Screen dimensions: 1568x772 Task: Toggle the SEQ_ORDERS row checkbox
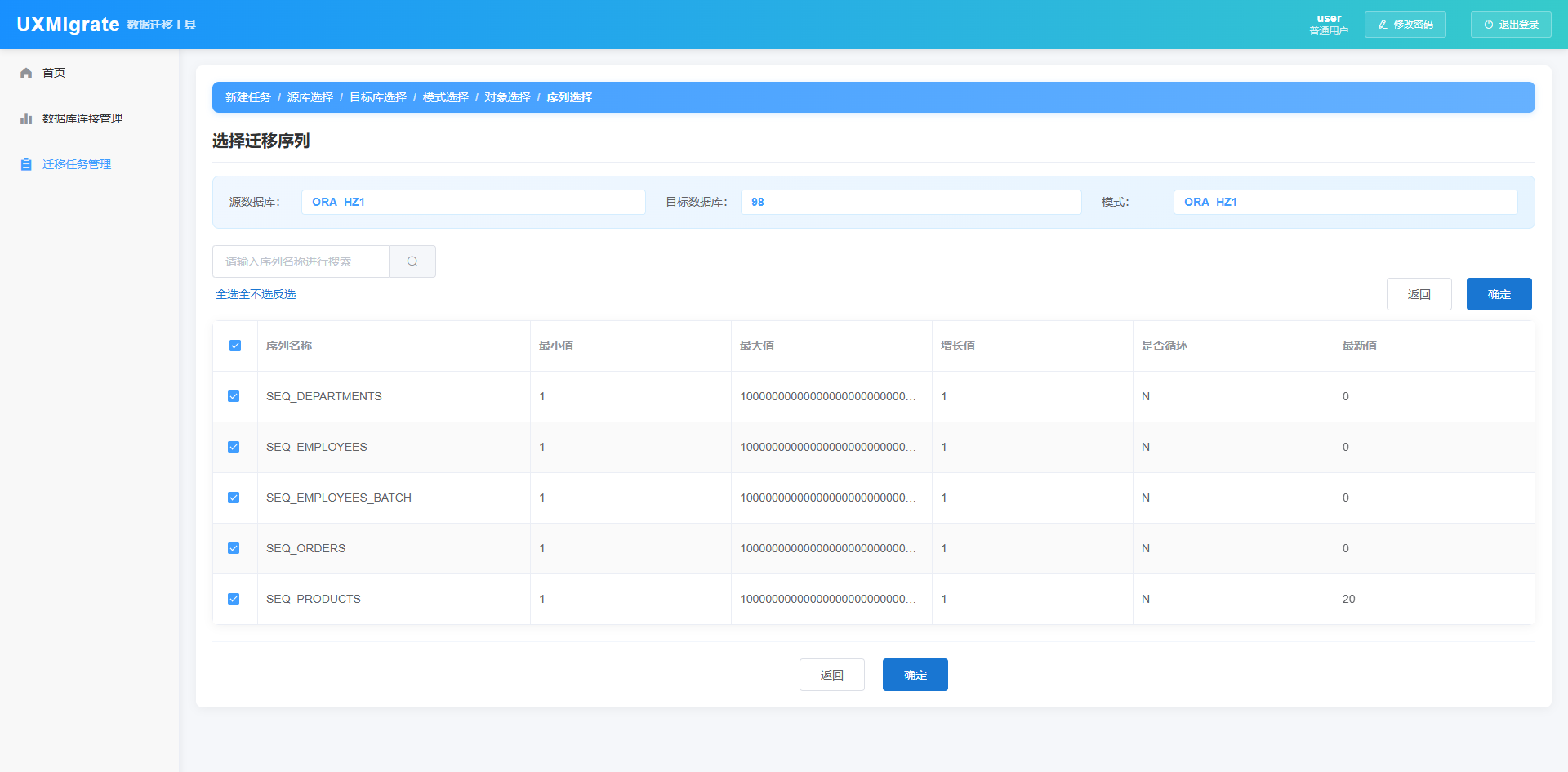point(234,548)
